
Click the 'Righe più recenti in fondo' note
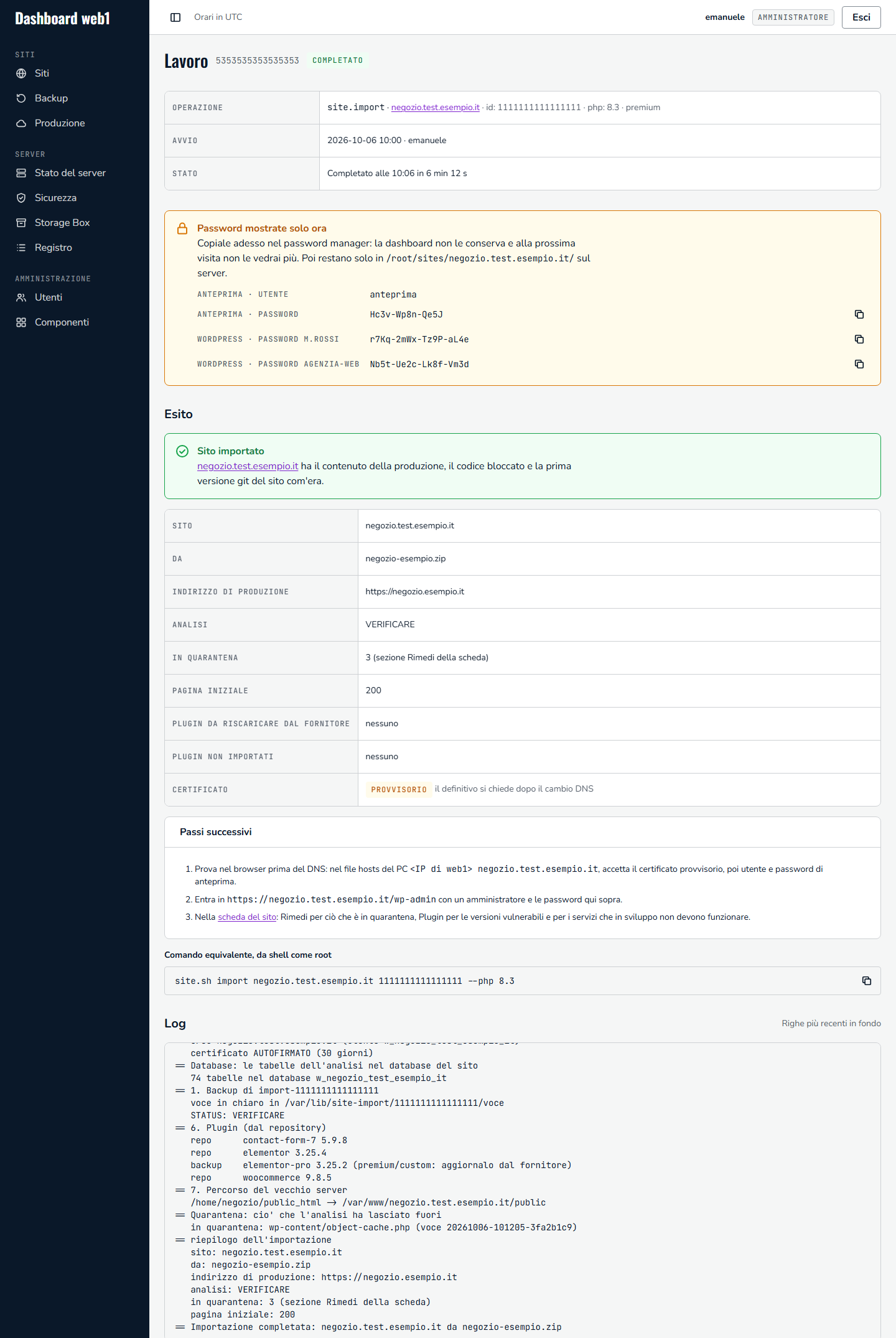click(x=831, y=1024)
